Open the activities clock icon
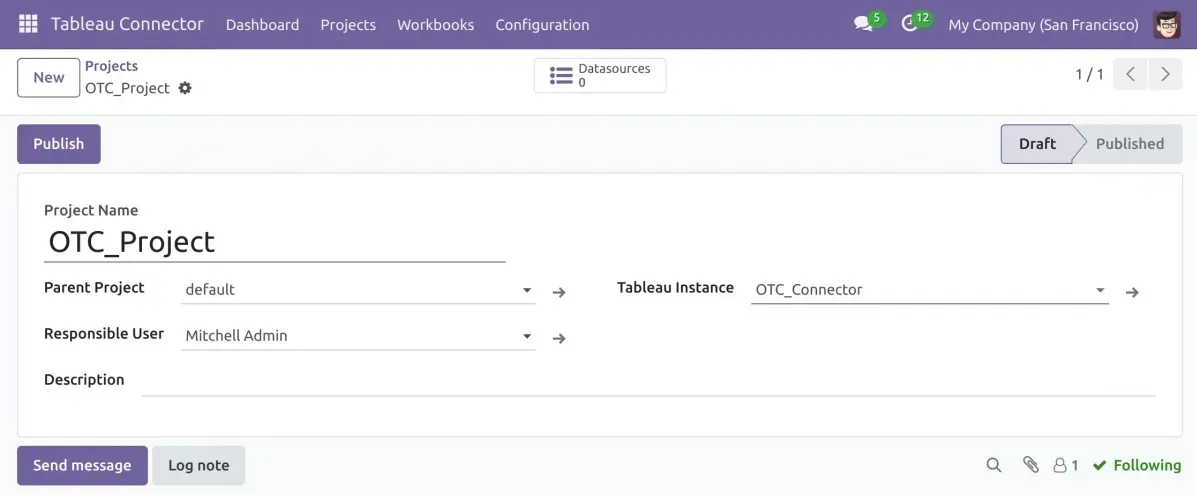Image resolution: width=1197 pixels, height=495 pixels. point(908,24)
